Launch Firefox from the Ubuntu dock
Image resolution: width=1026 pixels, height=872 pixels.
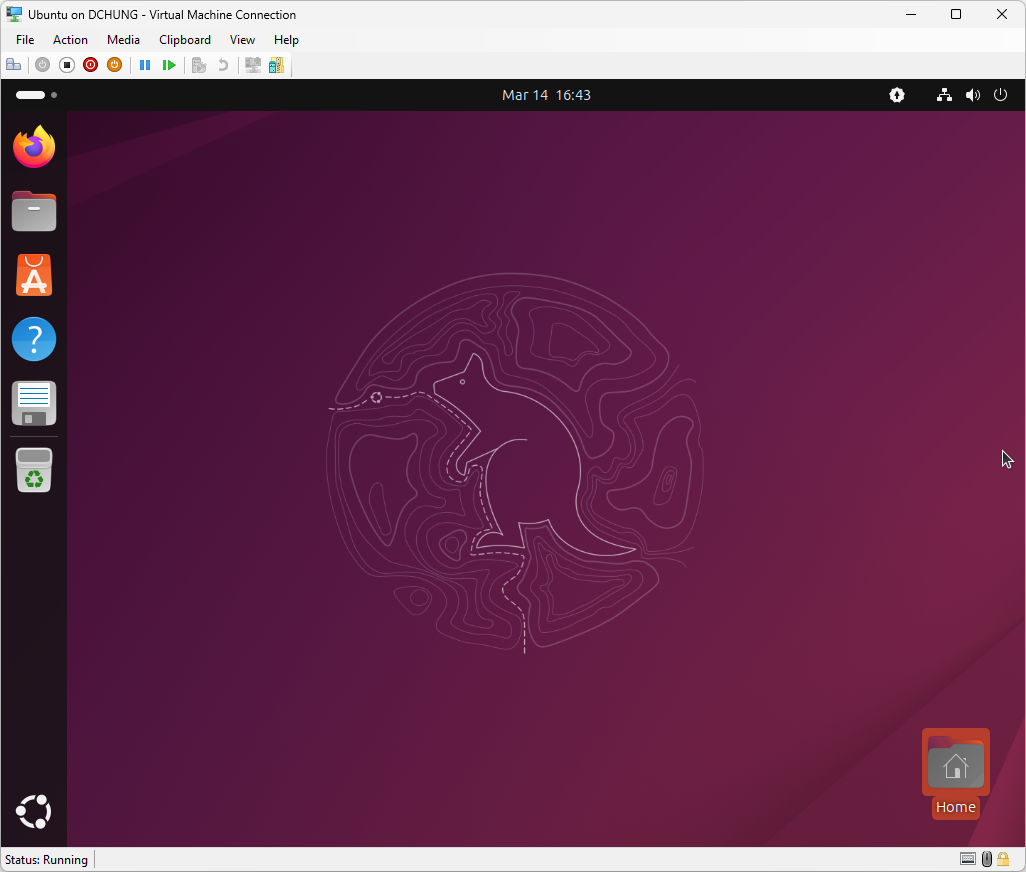[34, 147]
